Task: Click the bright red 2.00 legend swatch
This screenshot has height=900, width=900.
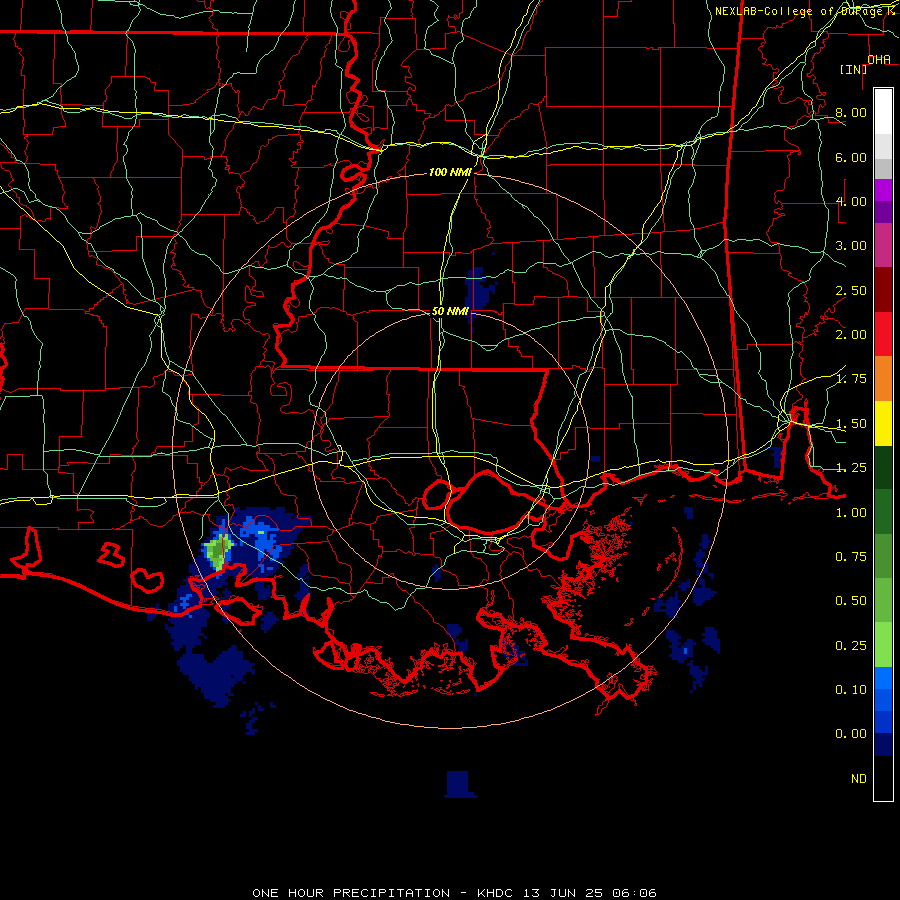Action: coord(883,334)
